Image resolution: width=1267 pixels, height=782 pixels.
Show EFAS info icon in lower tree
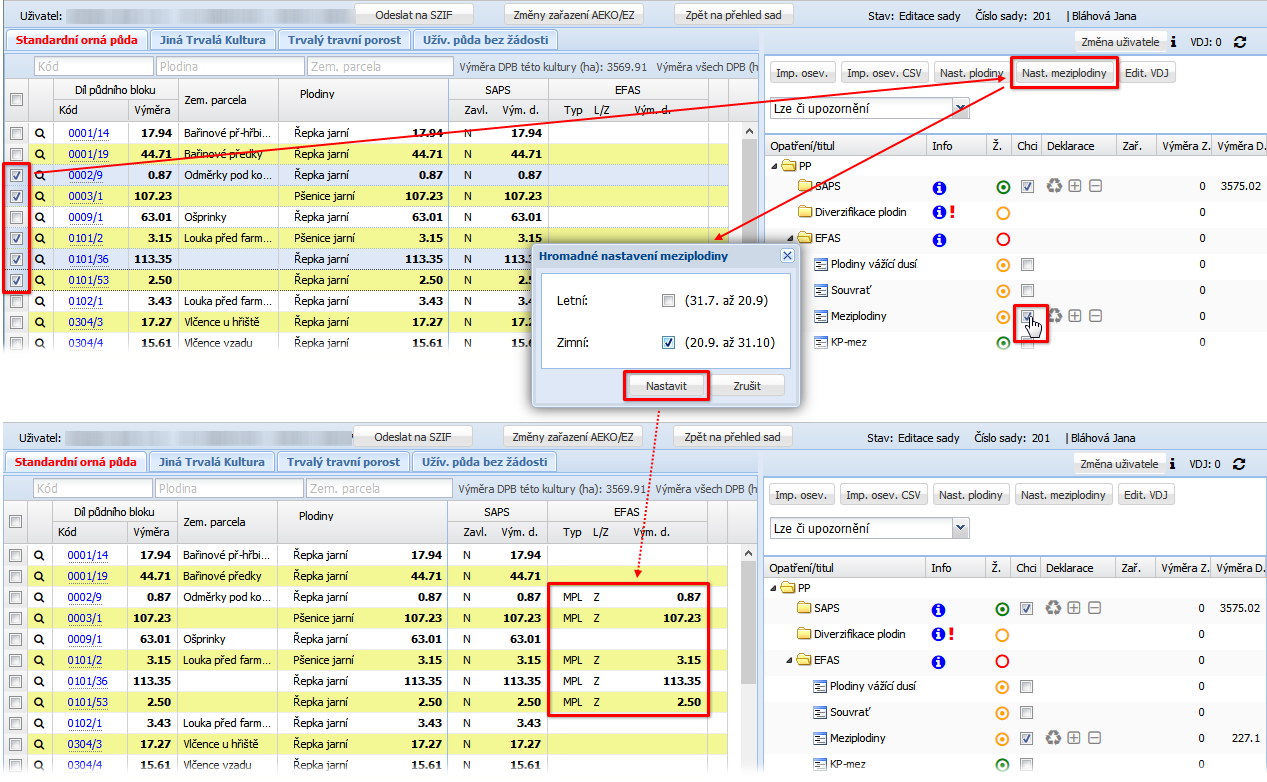coord(939,661)
